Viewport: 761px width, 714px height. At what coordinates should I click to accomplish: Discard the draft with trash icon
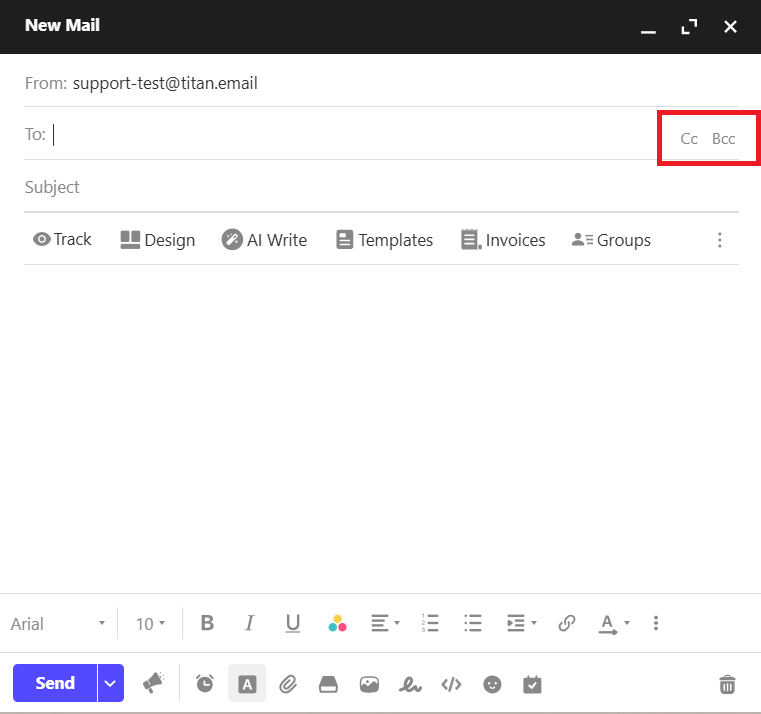point(727,684)
